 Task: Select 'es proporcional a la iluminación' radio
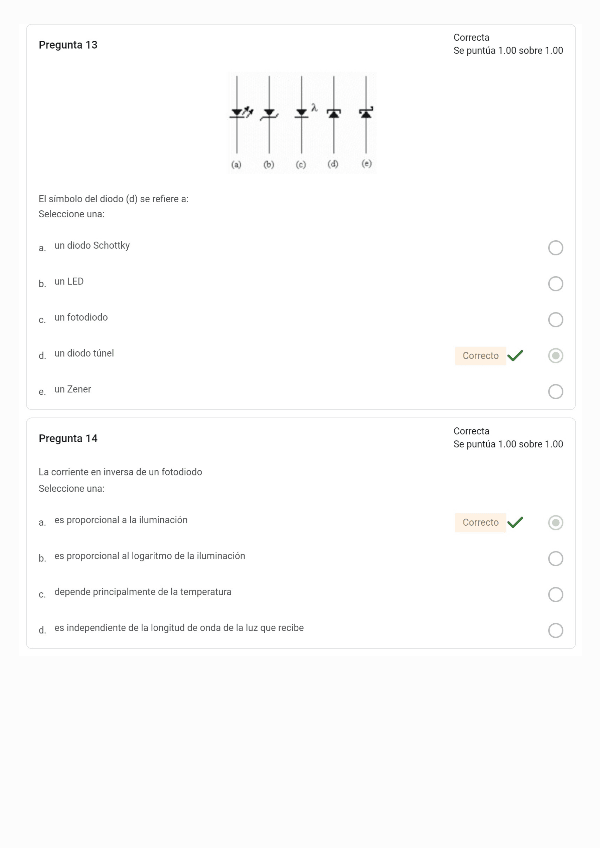[556, 522]
